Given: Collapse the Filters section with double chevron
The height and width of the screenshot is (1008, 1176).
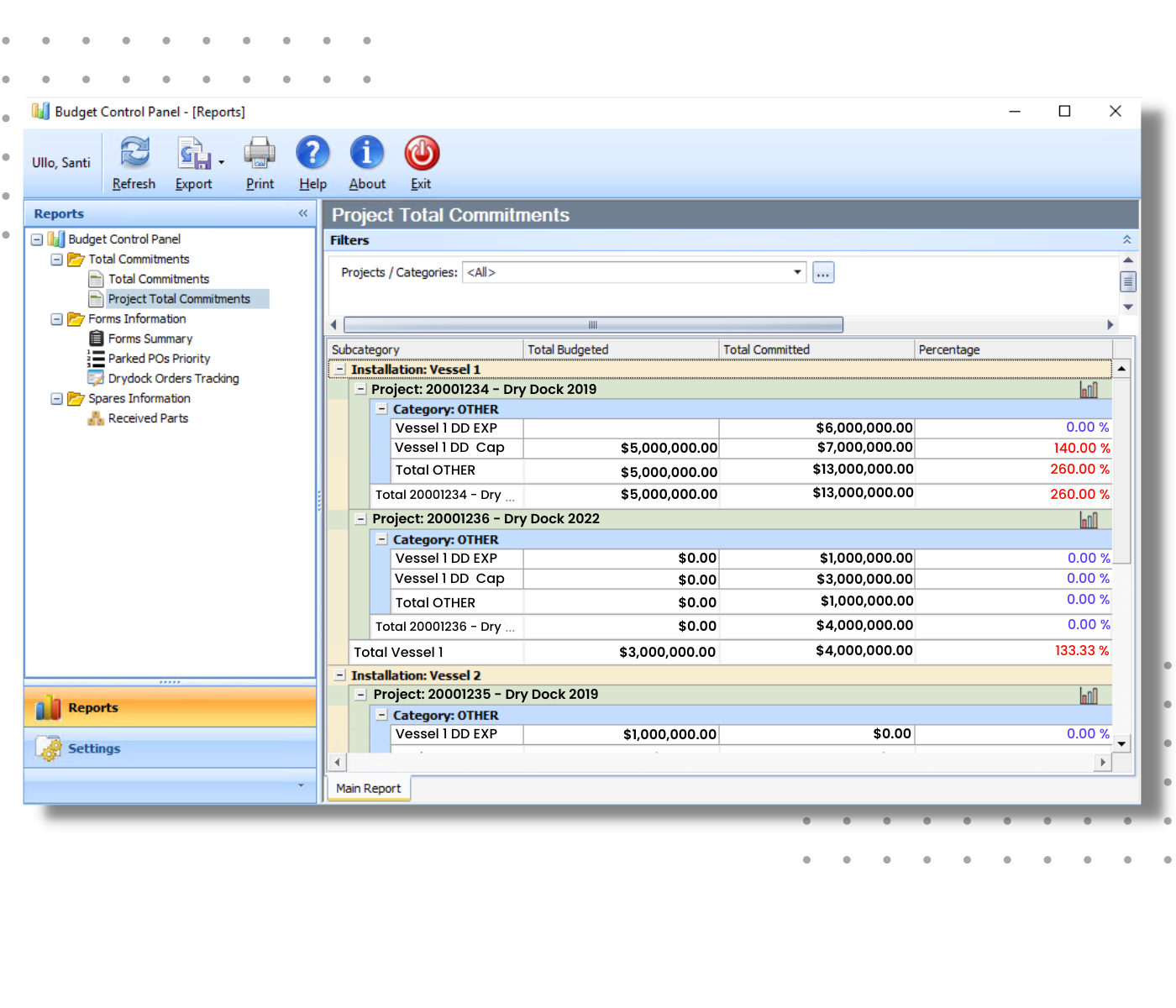Looking at the screenshot, I should tap(1126, 239).
